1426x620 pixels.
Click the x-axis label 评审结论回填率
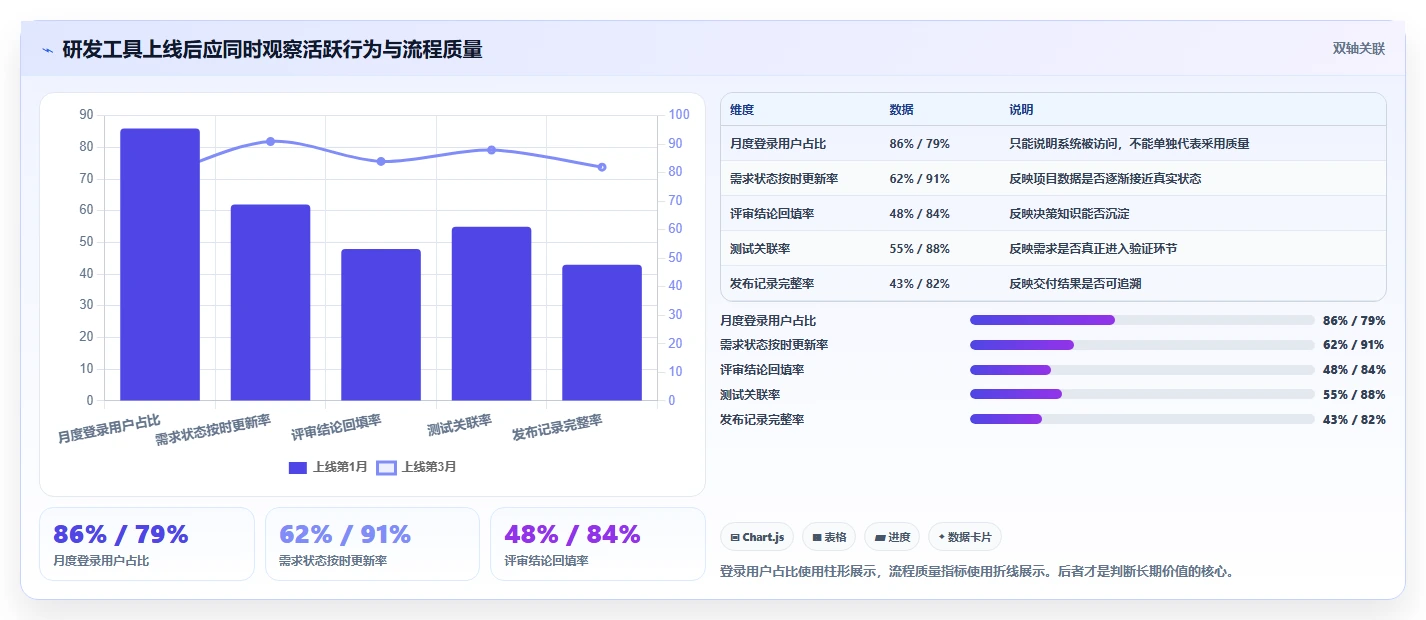[x=337, y=428]
